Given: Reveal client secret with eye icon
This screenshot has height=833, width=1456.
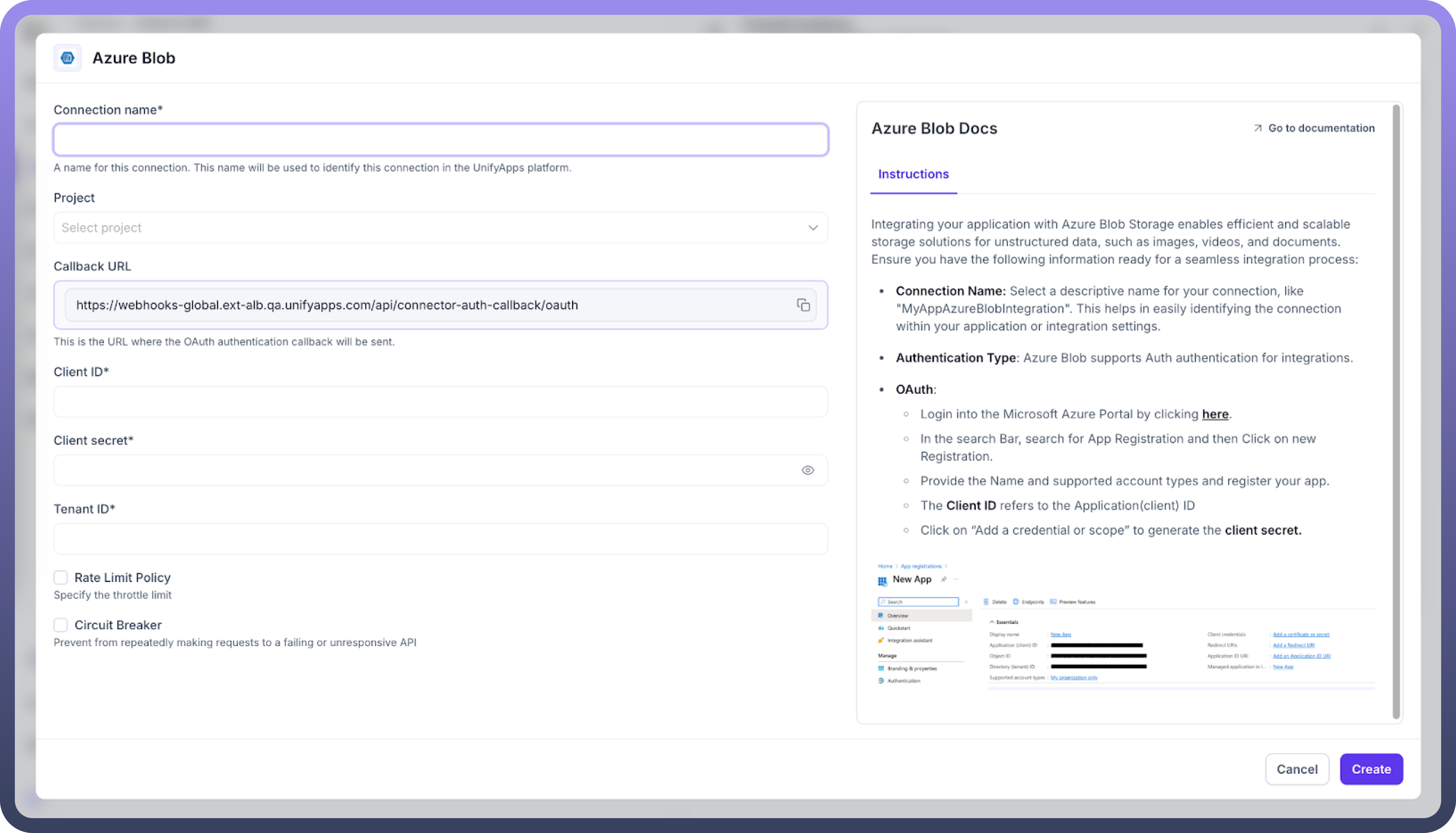Looking at the screenshot, I should [807, 470].
